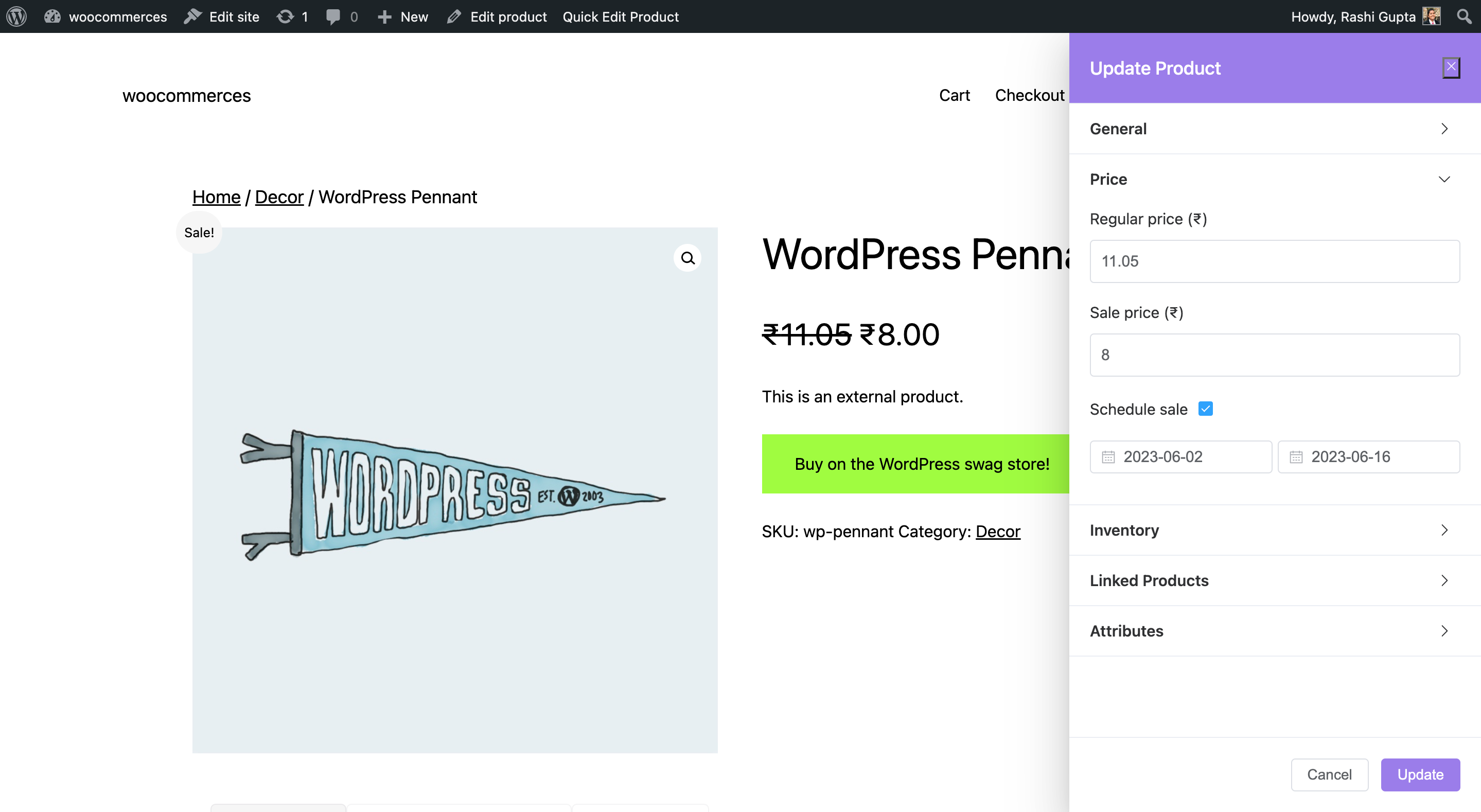This screenshot has width=1481, height=812.
Task: Click the Edit product pencil icon
Action: (x=453, y=16)
